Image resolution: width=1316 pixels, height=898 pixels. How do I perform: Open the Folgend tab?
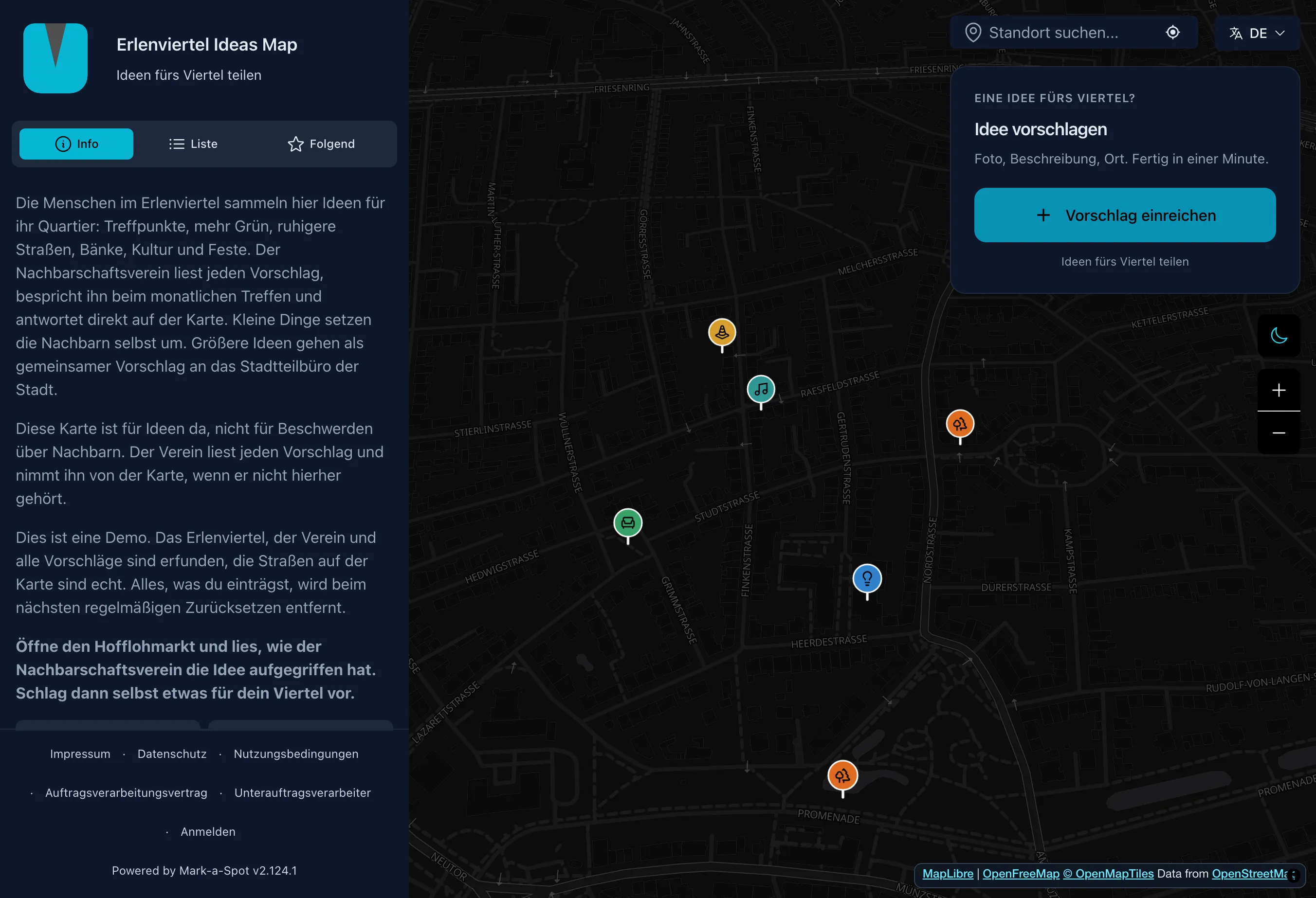tap(321, 144)
